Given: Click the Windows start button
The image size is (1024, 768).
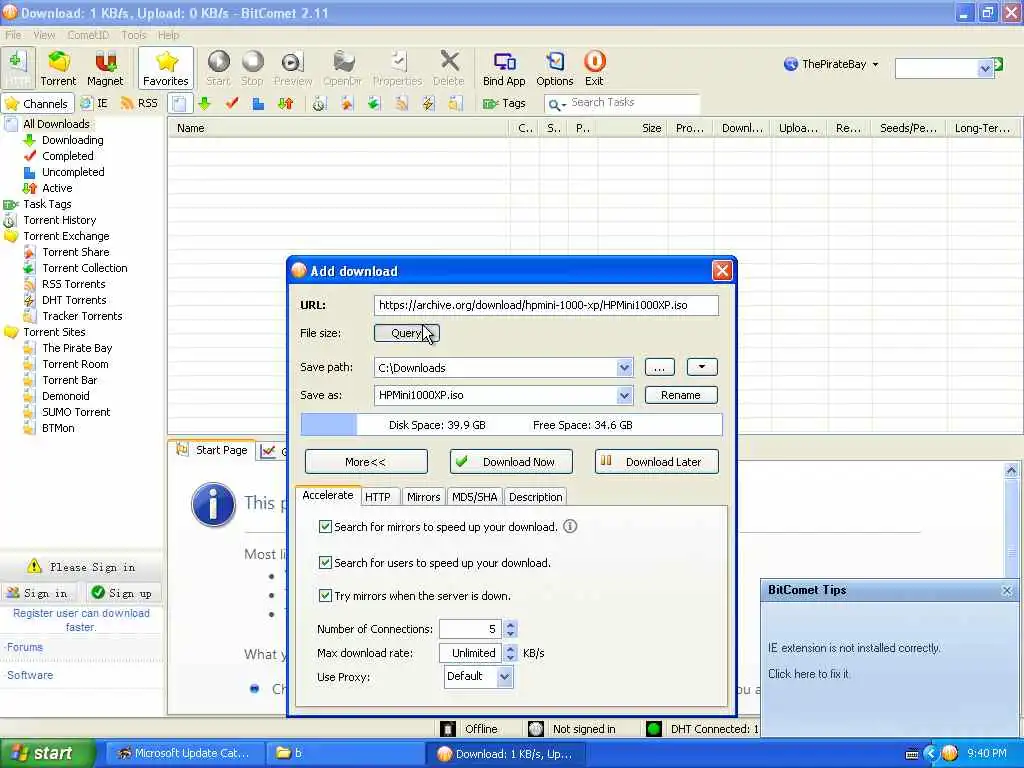Looking at the screenshot, I should (x=46, y=753).
